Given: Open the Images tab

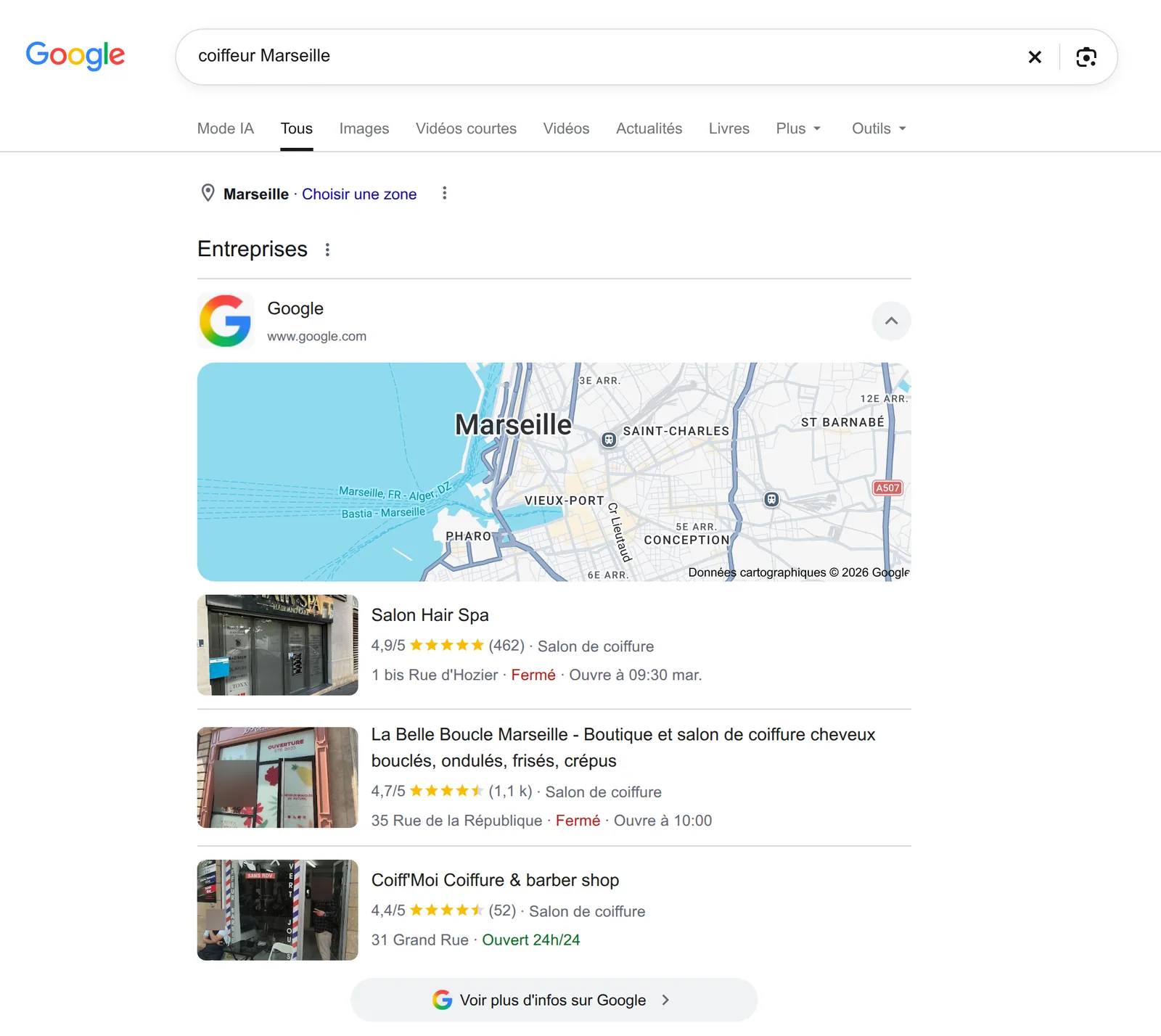Looking at the screenshot, I should [364, 128].
